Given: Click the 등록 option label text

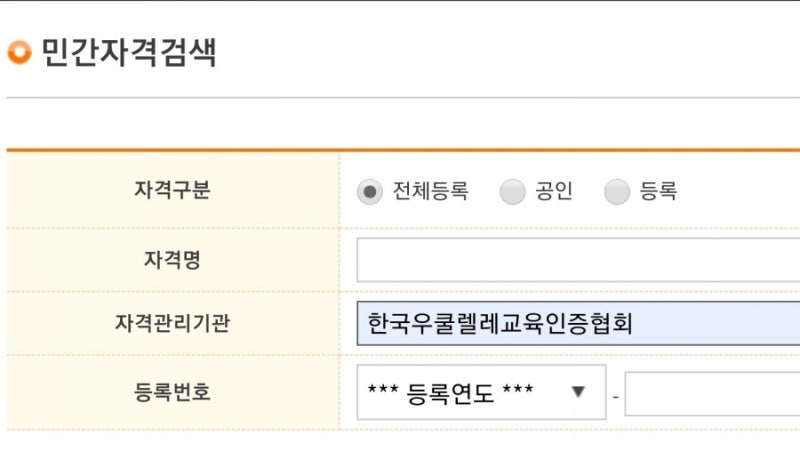Looking at the screenshot, I should (x=658, y=191).
